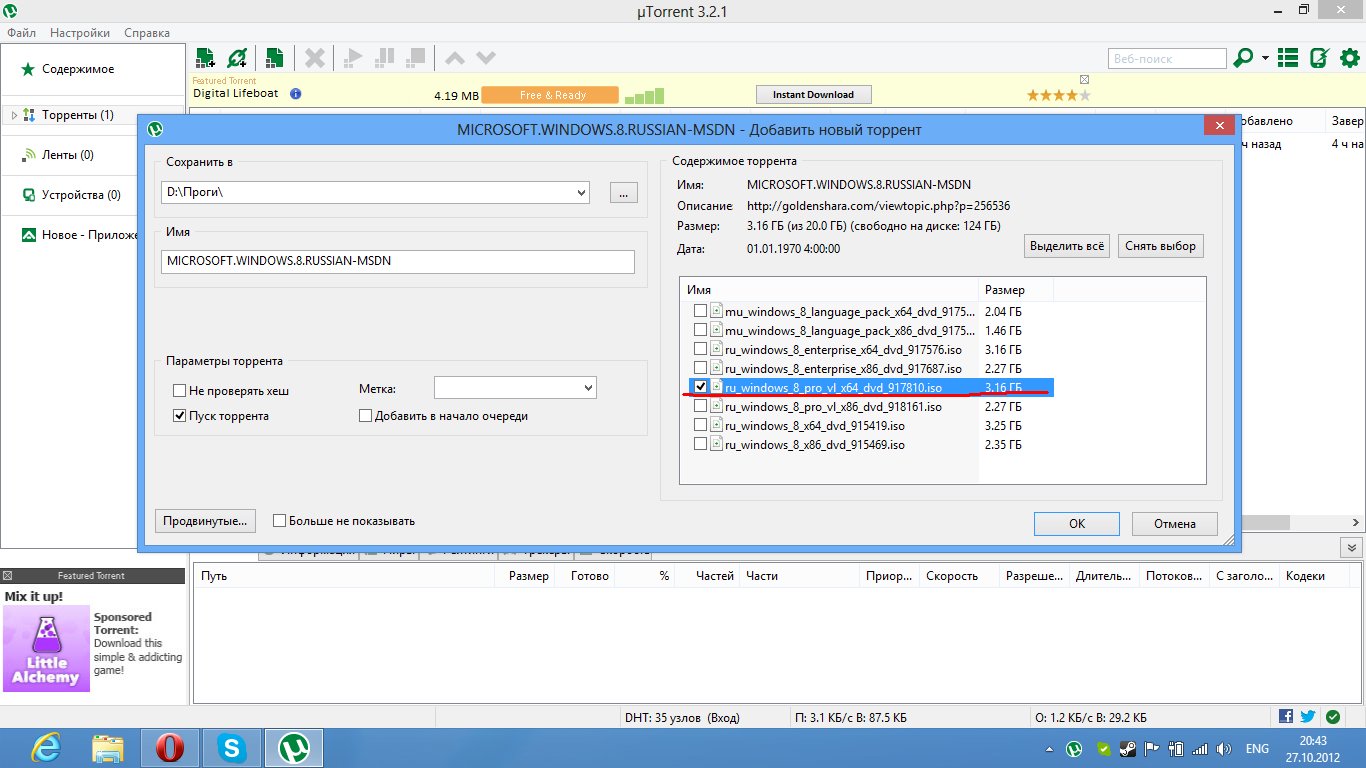
Task: Expand the Торренты (1) tree node
Action: (14, 115)
